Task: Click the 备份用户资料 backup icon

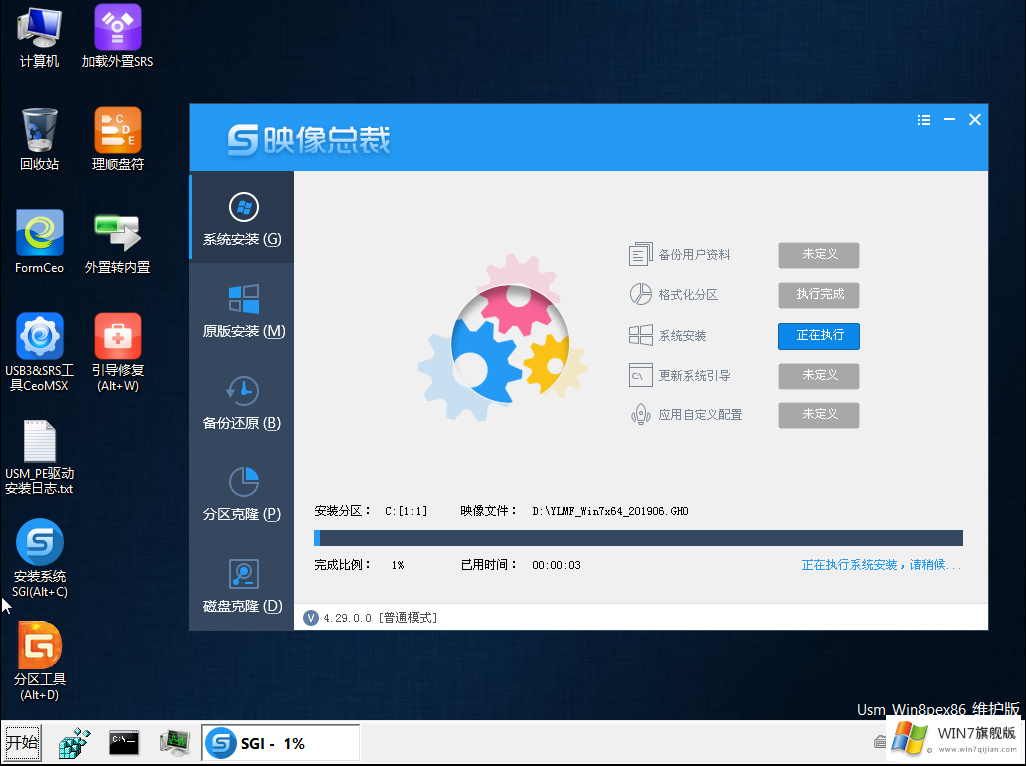Action: [x=639, y=254]
